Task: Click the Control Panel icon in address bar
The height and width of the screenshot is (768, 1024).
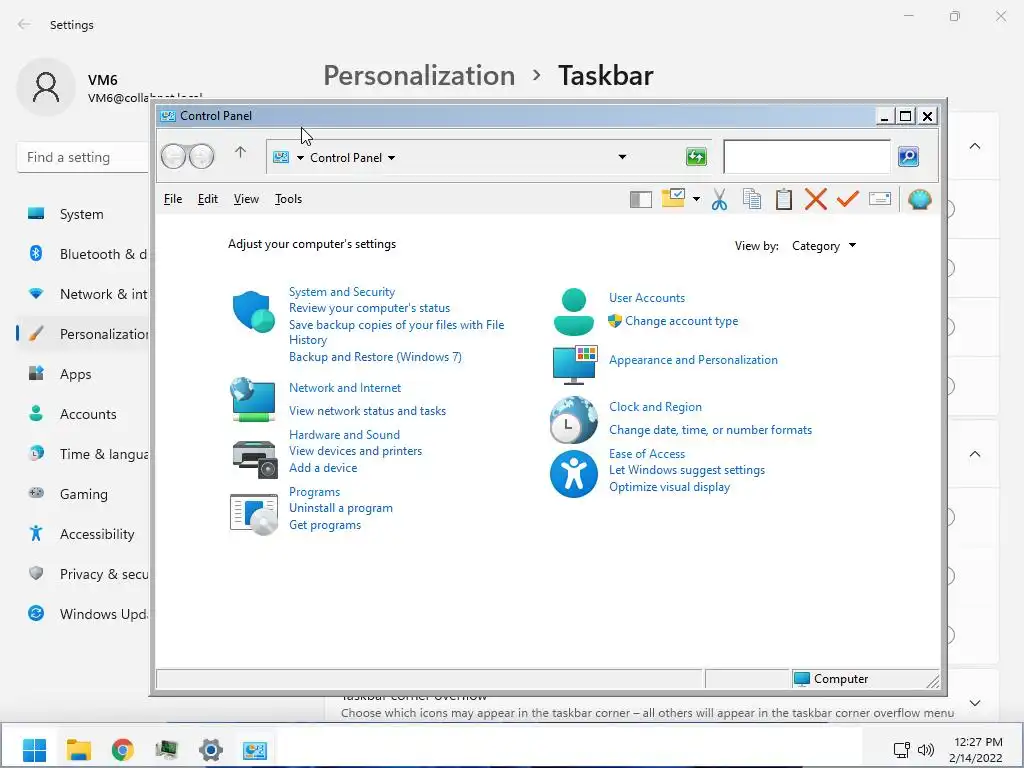Action: tap(281, 157)
